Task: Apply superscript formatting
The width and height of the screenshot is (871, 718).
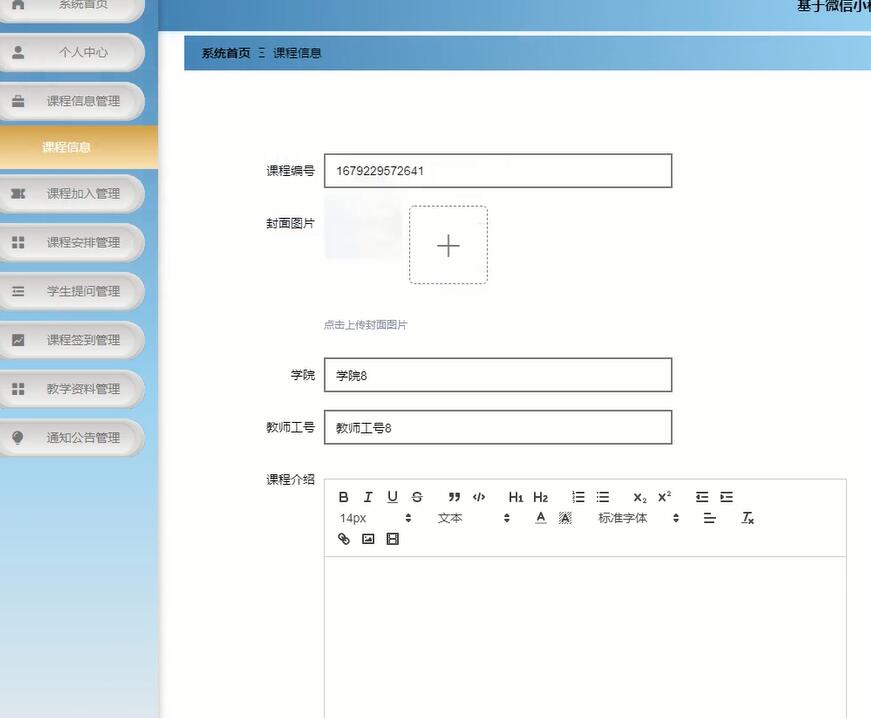Action: pos(662,497)
